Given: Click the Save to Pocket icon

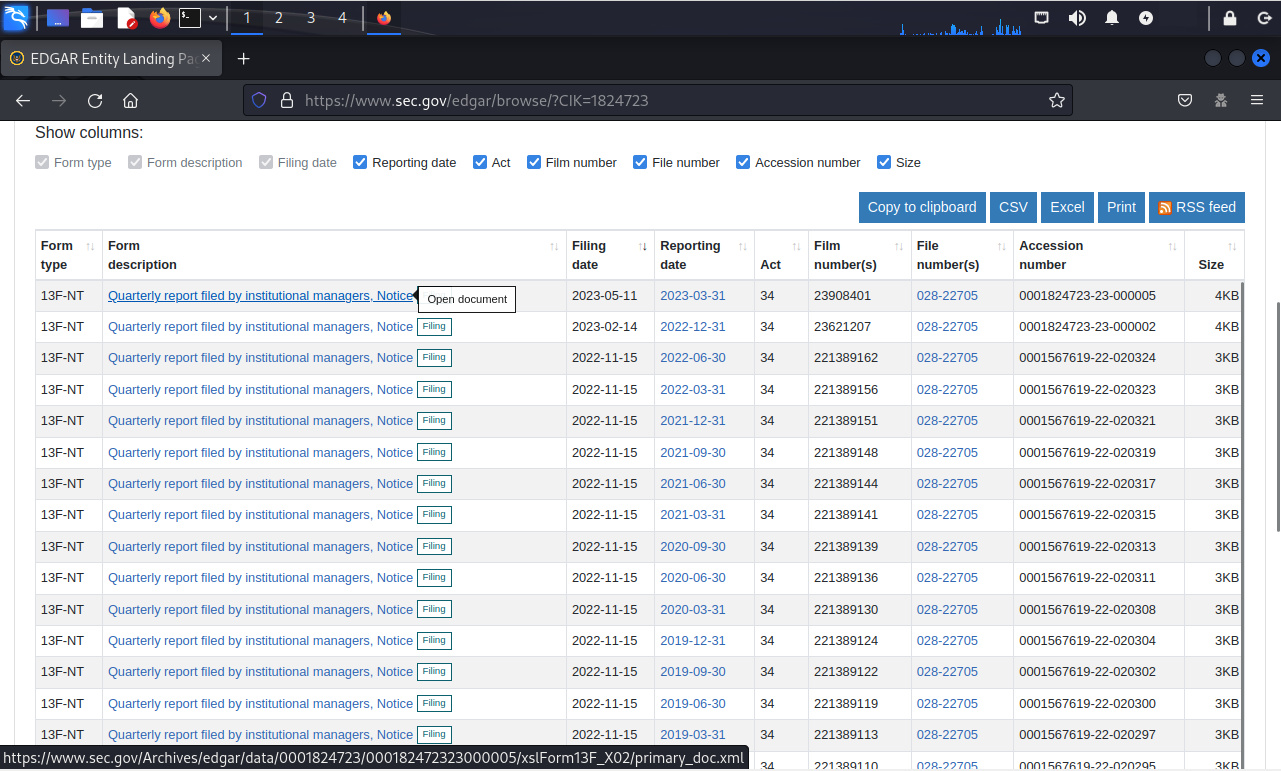Looking at the screenshot, I should tap(1185, 100).
